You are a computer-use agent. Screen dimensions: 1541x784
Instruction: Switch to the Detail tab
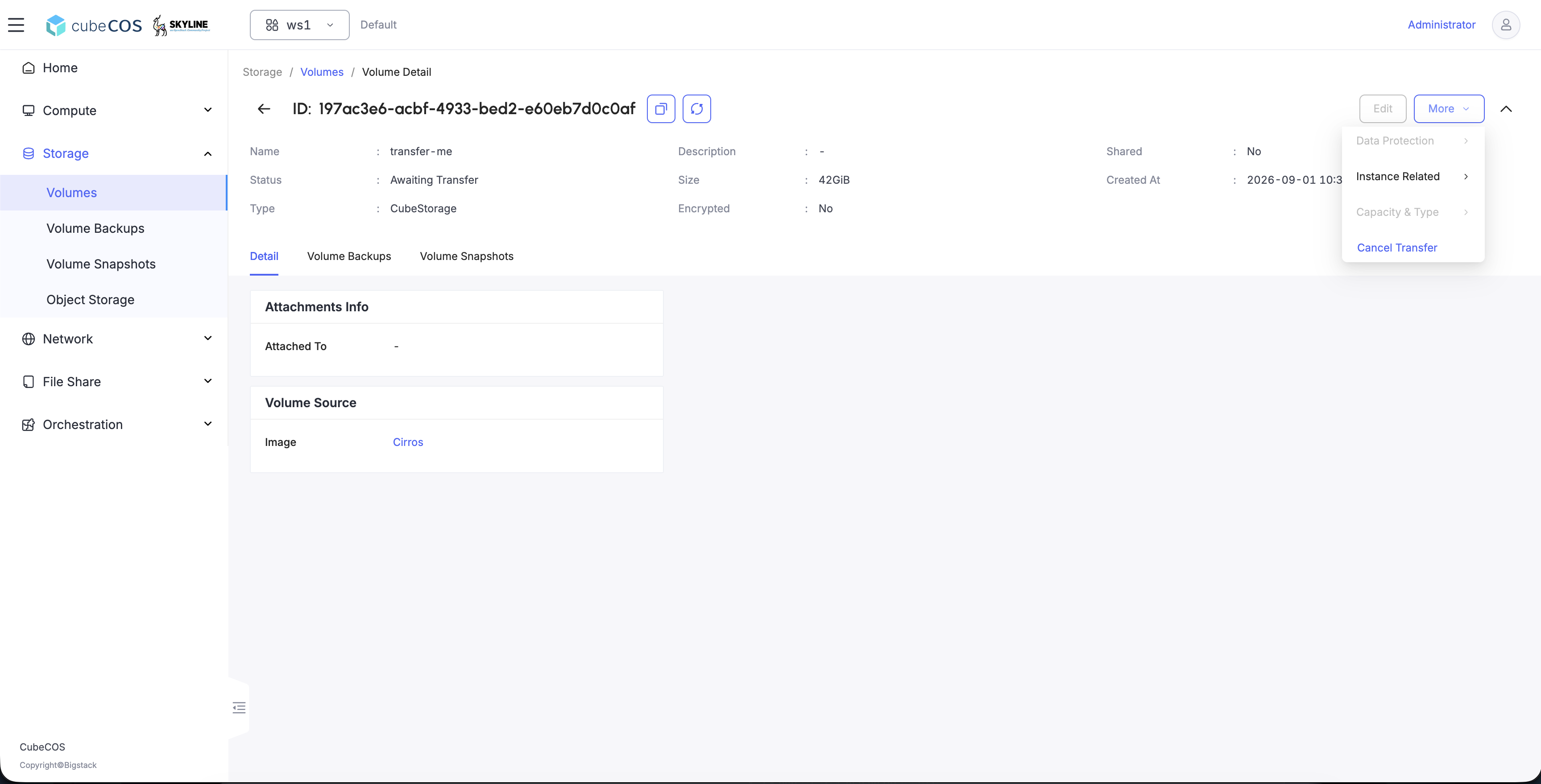[264, 256]
